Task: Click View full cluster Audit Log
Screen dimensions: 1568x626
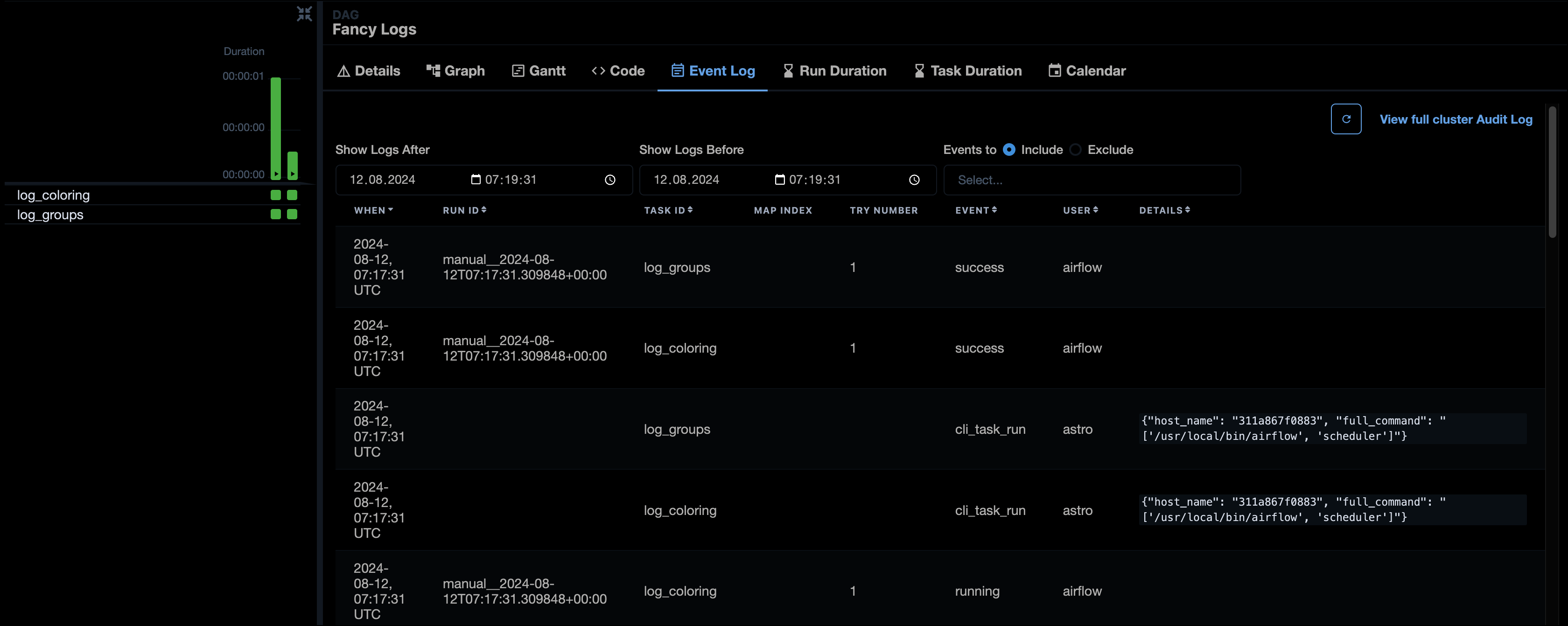Action: [x=1456, y=119]
